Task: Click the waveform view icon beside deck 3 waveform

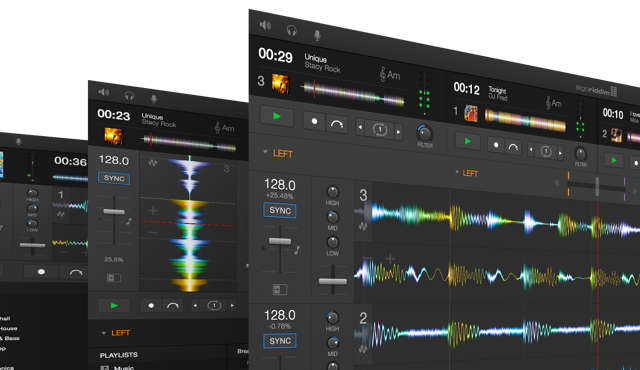Action: pos(363,226)
